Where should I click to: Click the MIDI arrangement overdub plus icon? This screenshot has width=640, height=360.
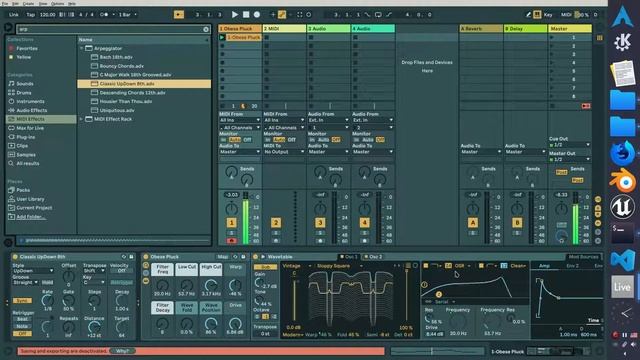click(273, 15)
